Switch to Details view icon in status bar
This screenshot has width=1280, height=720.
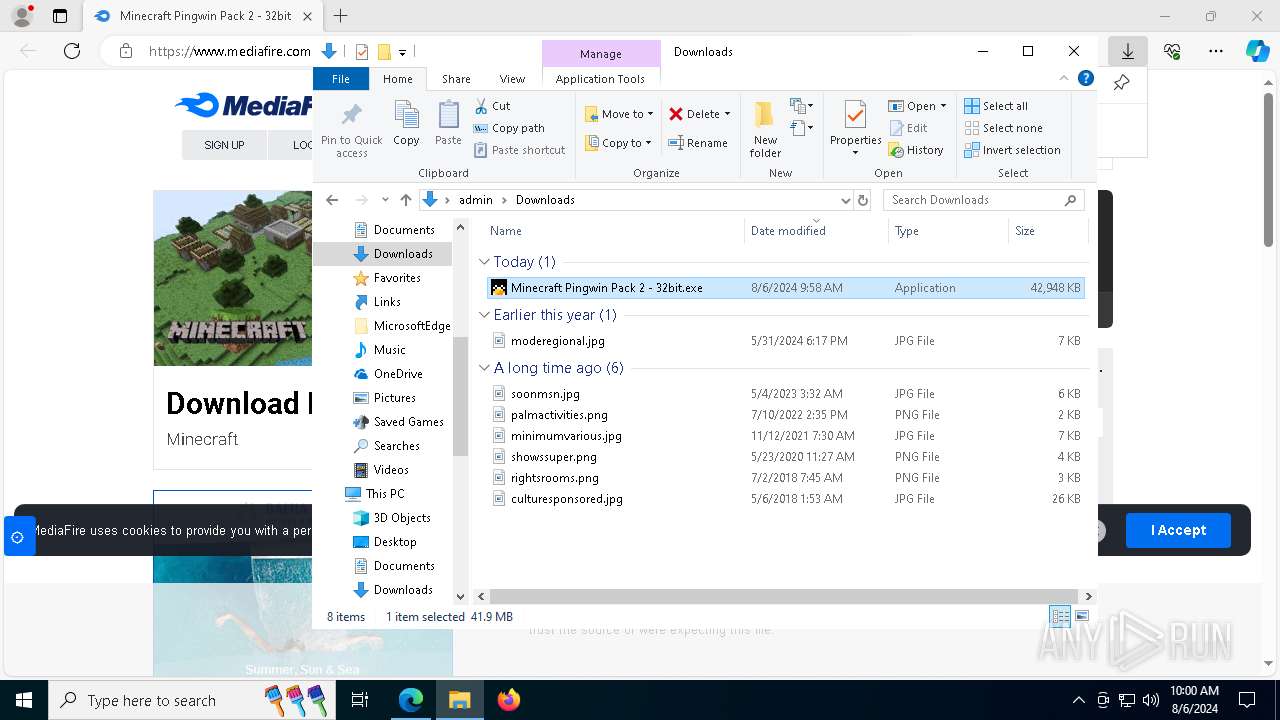tap(1060, 616)
